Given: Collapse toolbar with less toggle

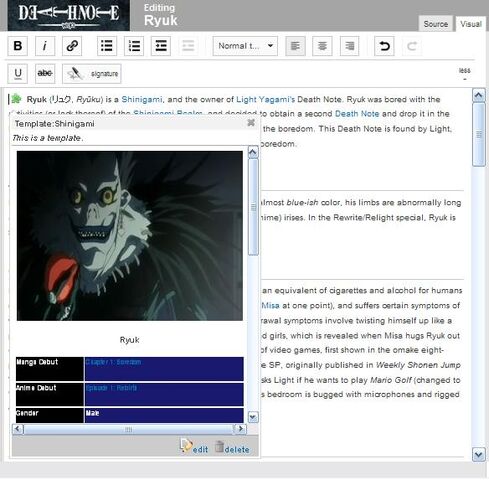Looking at the screenshot, I should (x=464, y=73).
